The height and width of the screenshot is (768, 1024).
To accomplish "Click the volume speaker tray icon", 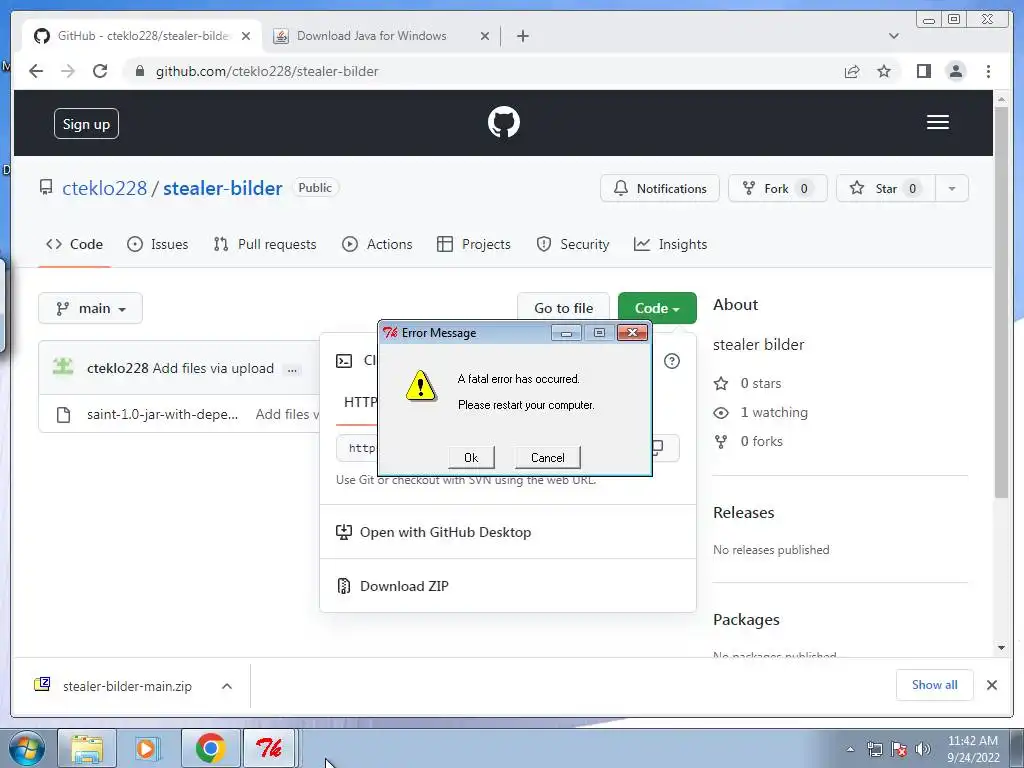I will (x=923, y=749).
